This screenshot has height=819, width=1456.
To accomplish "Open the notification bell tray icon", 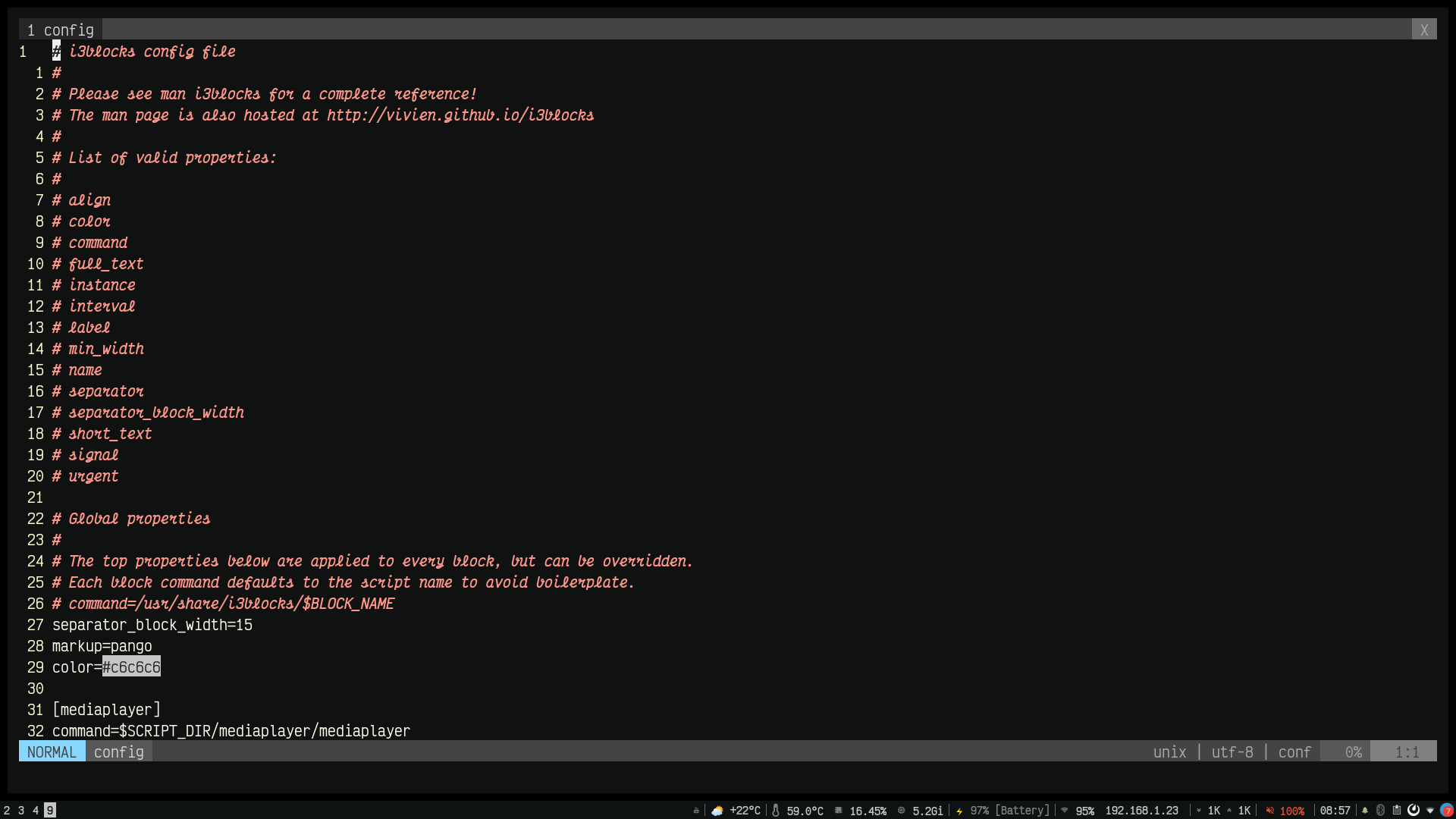I will (1365, 811).
